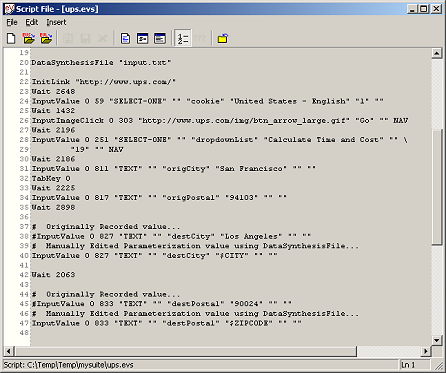
Task: Click the greyed-out ??? toolbar icon
Action: (x=200, y=38)
